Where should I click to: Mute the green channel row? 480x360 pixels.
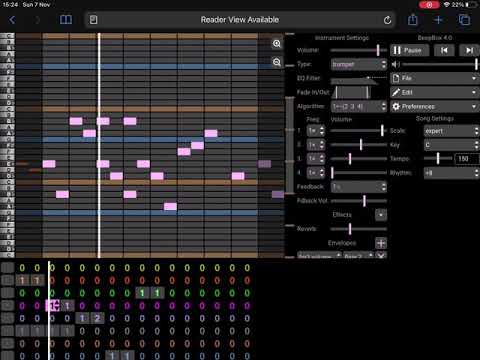point(7,293)
